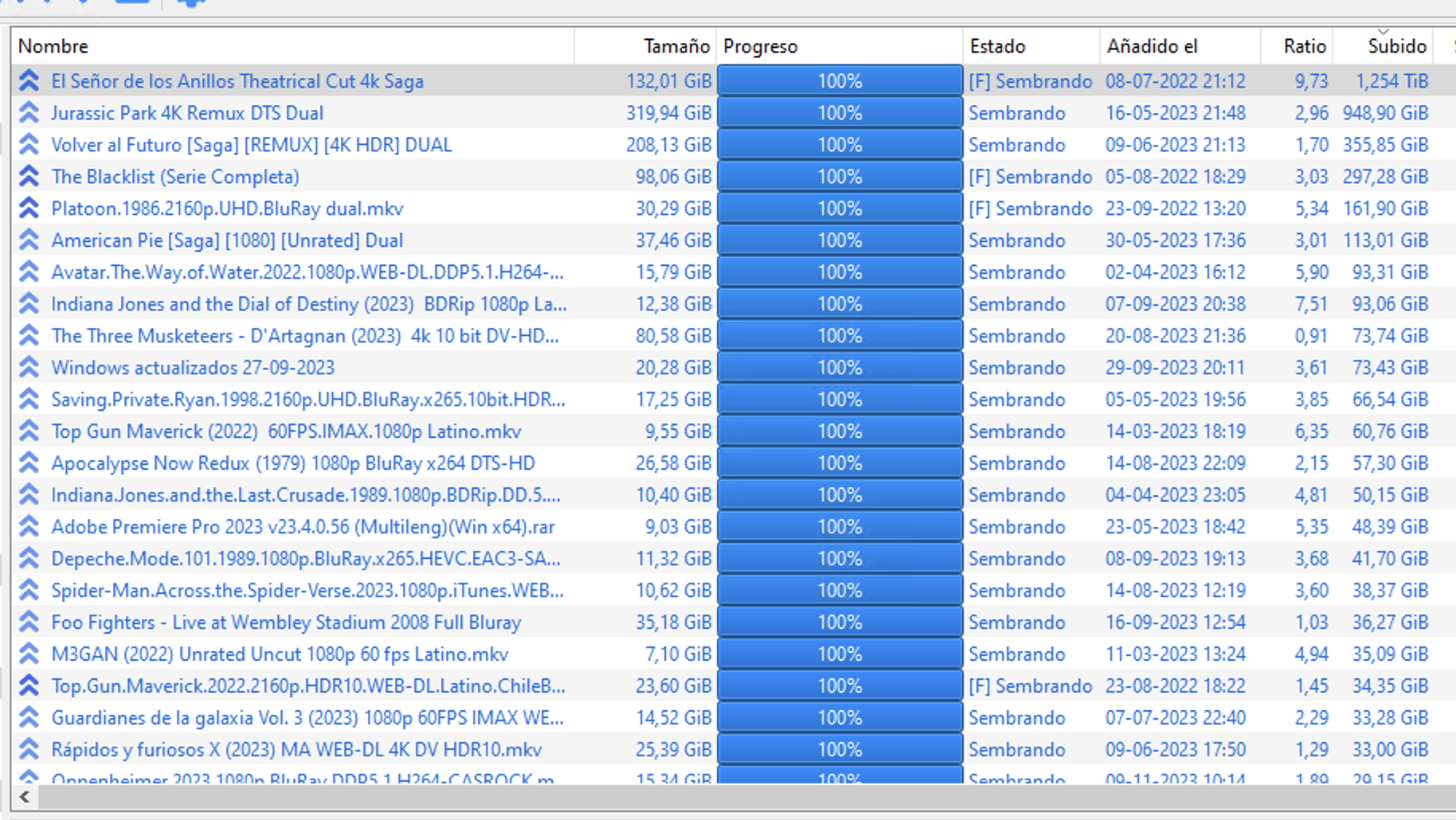
Task: Click the [F] Sembrando status of Platoon row
Action: tap(1031, 209)
